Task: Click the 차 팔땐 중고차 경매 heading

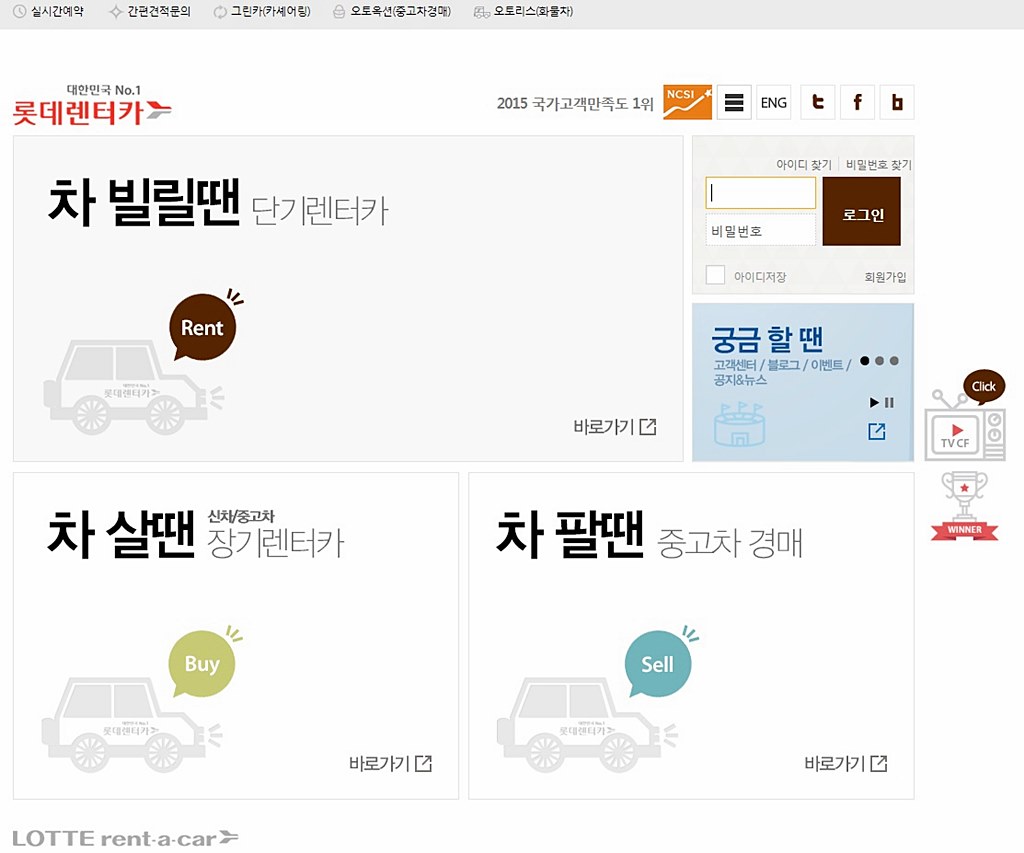Action: click(x=649, y=535)
